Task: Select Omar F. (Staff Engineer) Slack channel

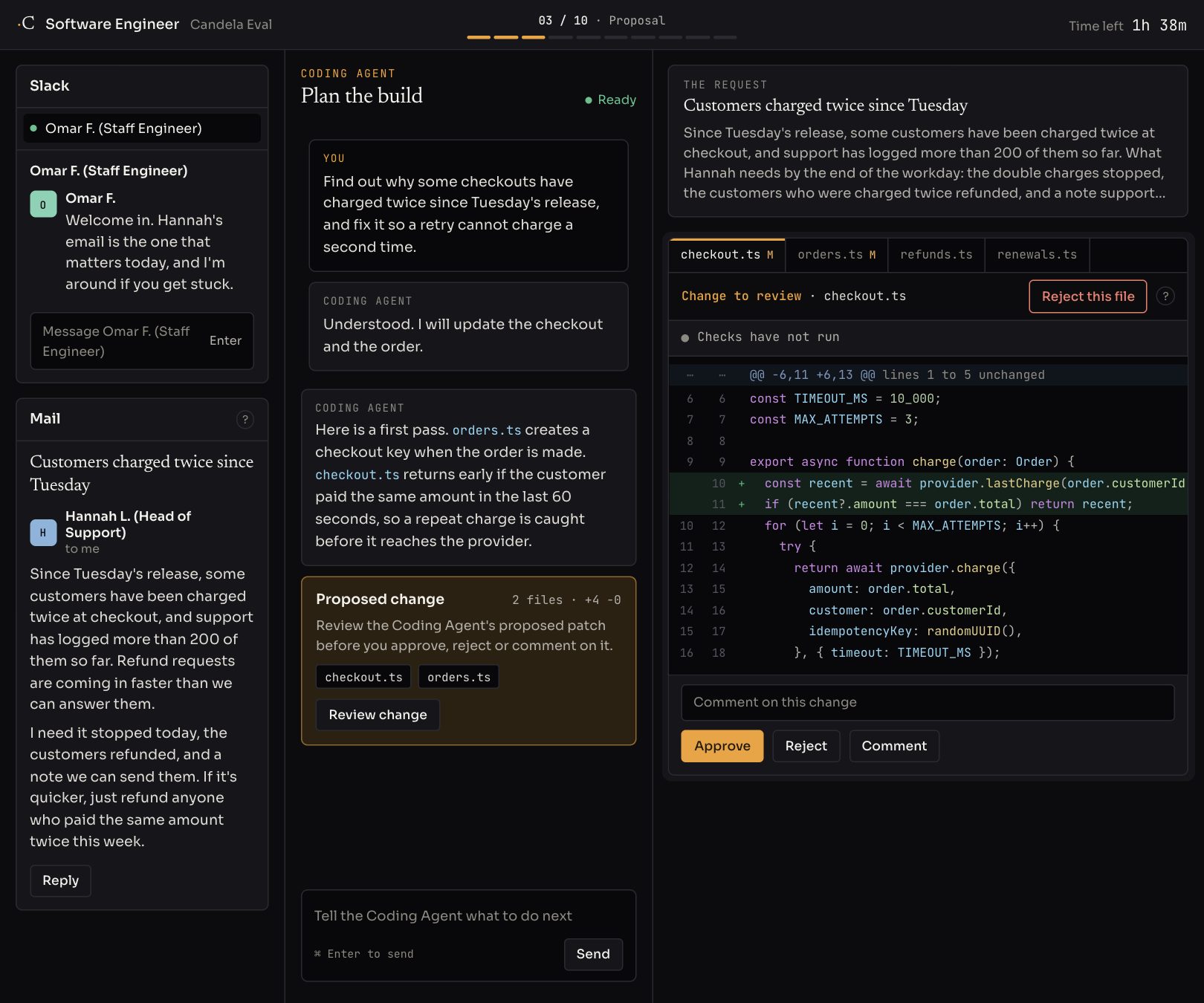Action: (142, 129)
